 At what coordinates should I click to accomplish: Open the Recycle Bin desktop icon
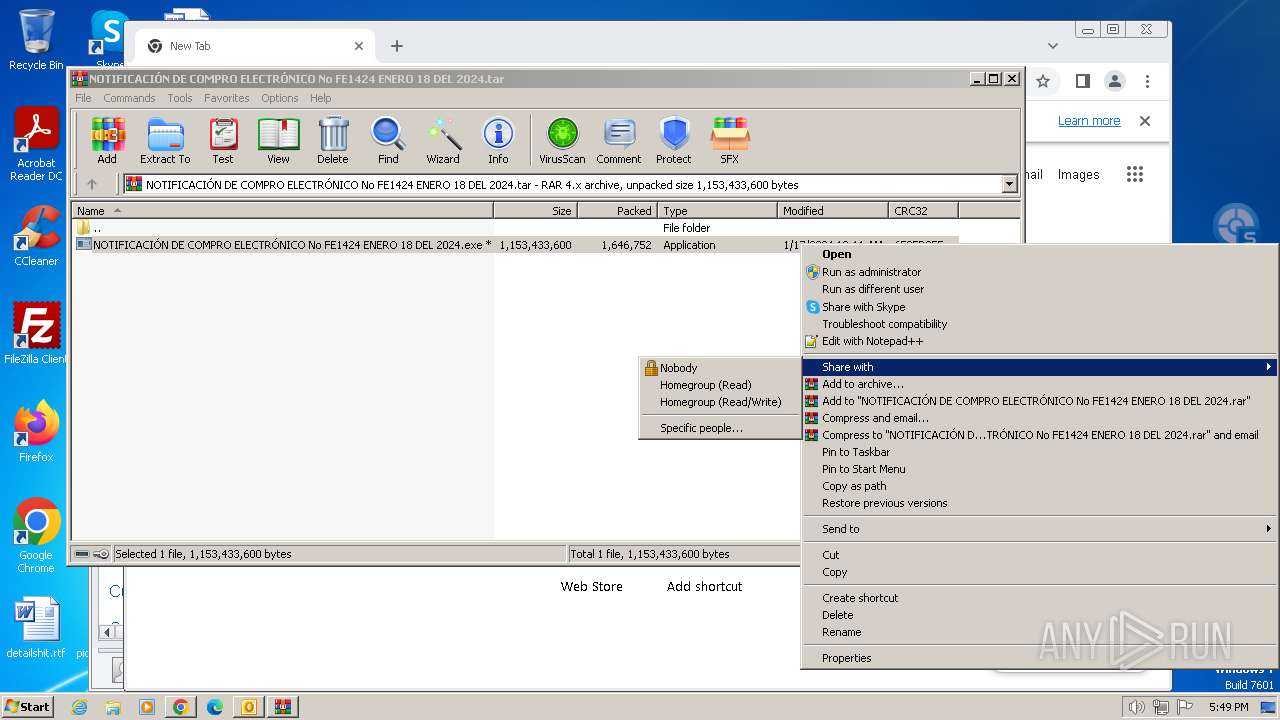click(36, 40)
